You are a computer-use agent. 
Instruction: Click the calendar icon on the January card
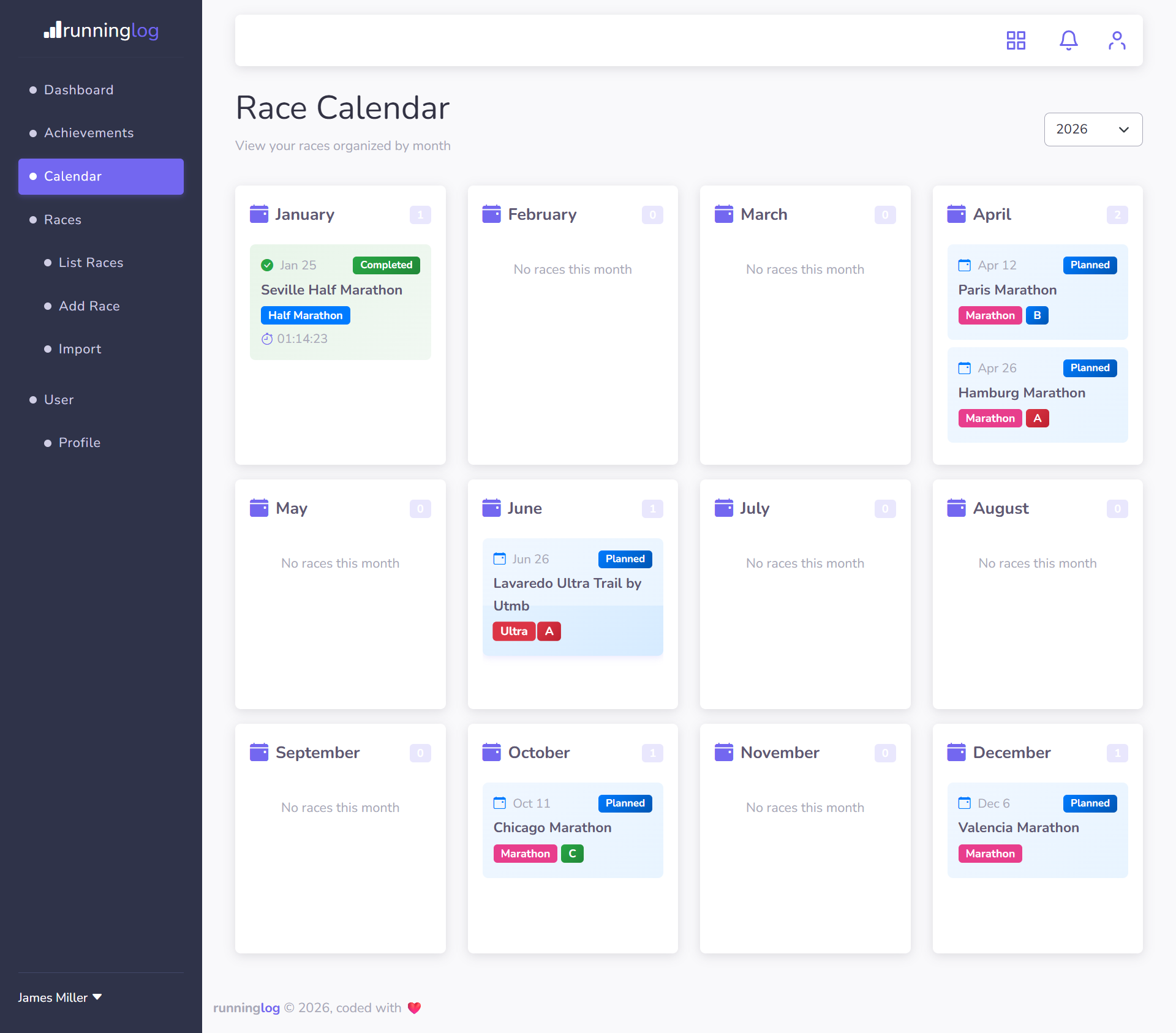259,214
